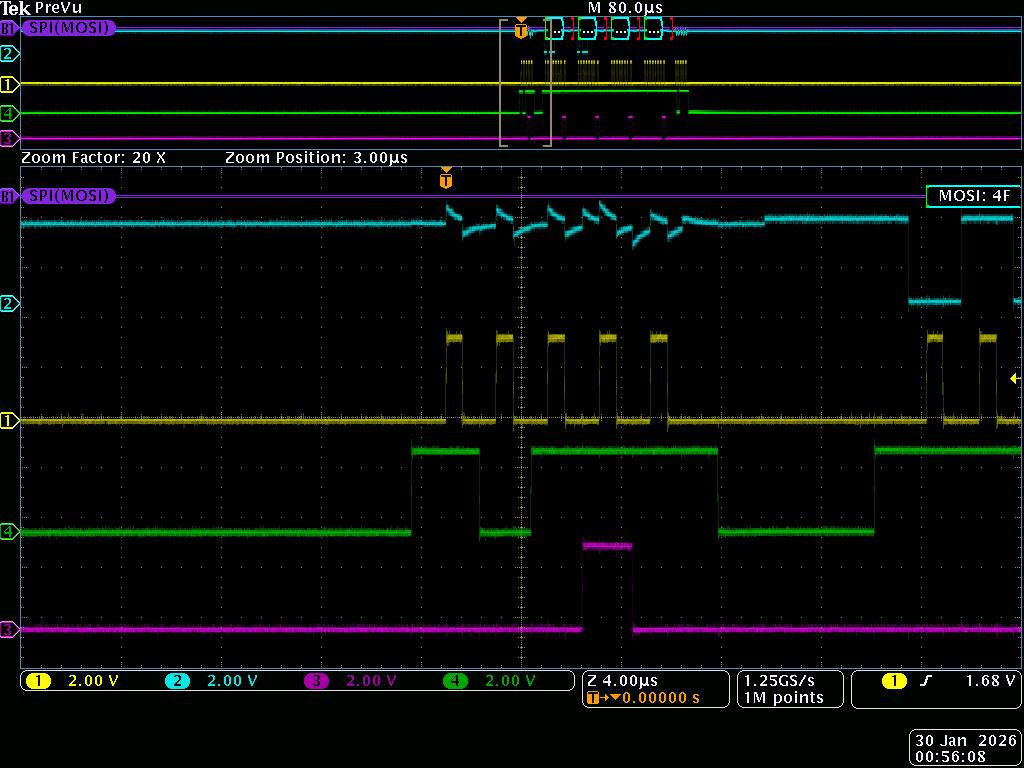Select the SPI(MOSI) bus label in overview
The height and width of the screenshot is (768, 1024).
pos(68,28)
